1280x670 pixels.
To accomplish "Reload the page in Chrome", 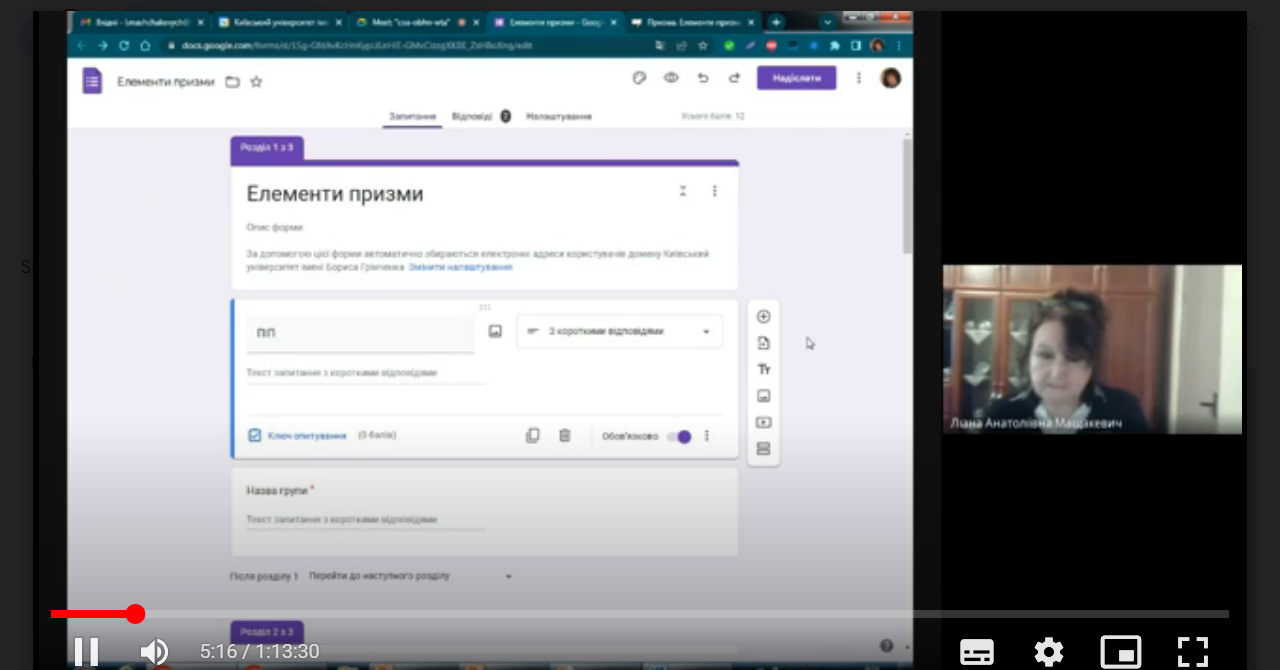I will tap(124, 45).
